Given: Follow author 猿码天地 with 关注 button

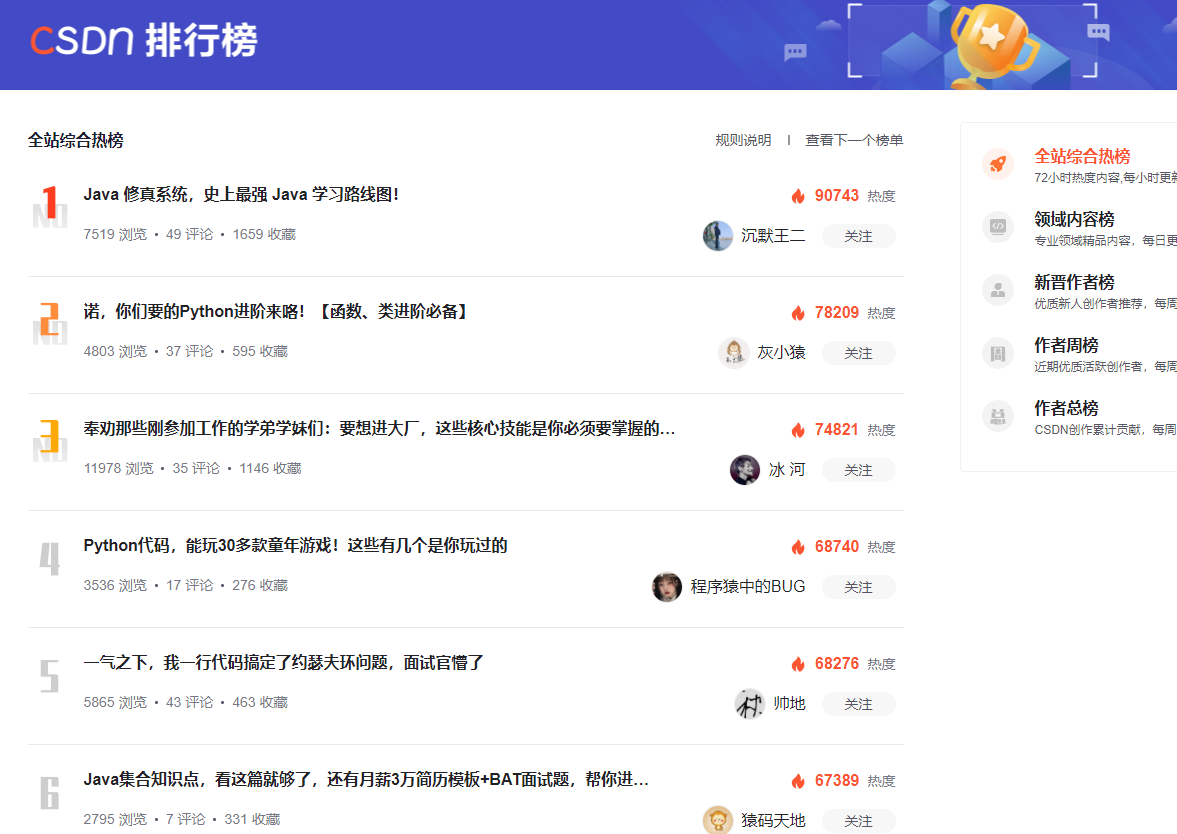Looking at the screenshot, I should click(x=859, y=821).
